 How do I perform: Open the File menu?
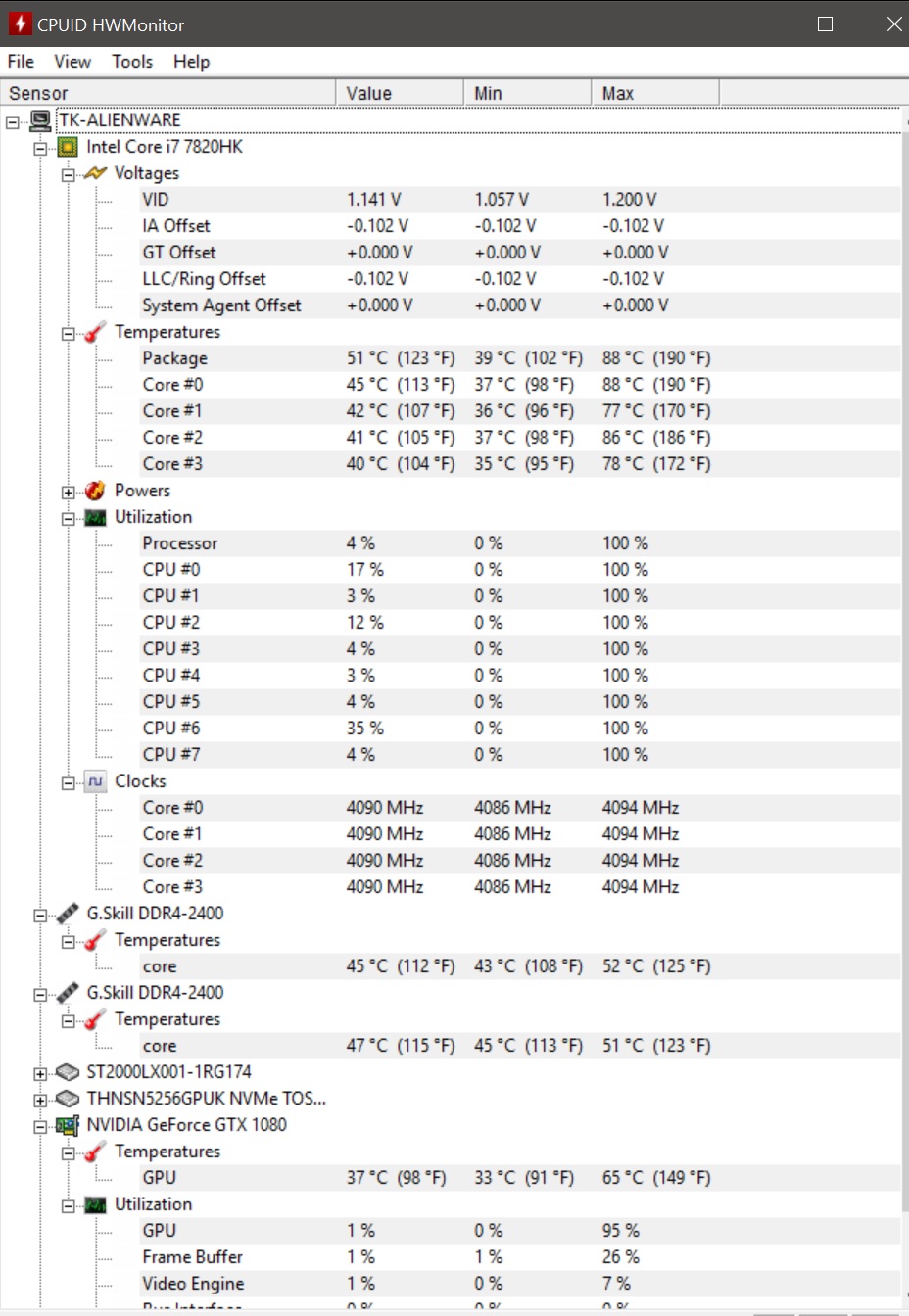point(21,62)
